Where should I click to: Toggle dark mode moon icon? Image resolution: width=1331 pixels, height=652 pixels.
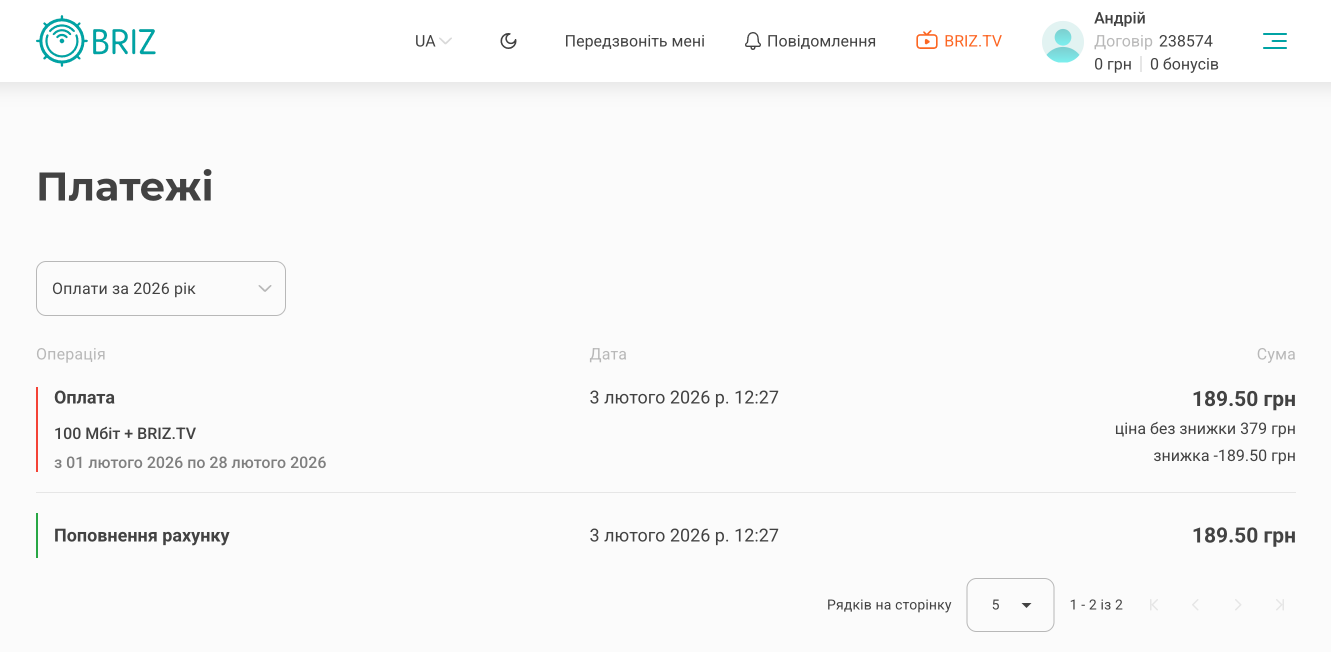pyautogui.click(x=508, y=41)
